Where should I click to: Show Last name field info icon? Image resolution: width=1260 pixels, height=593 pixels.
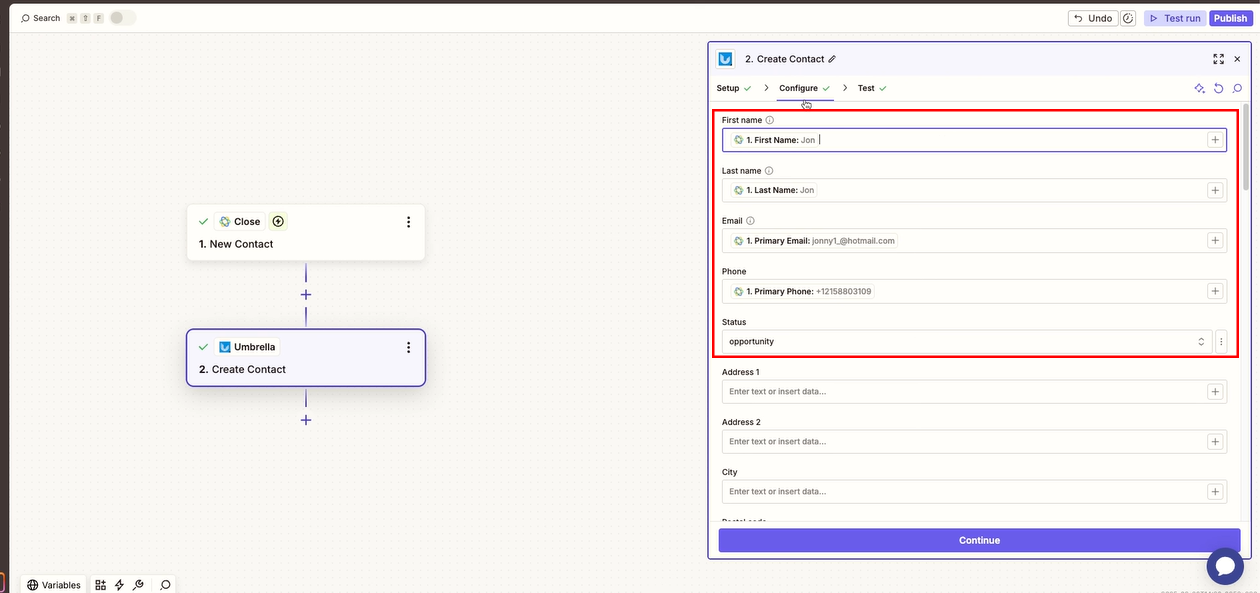tap(768, 171)
